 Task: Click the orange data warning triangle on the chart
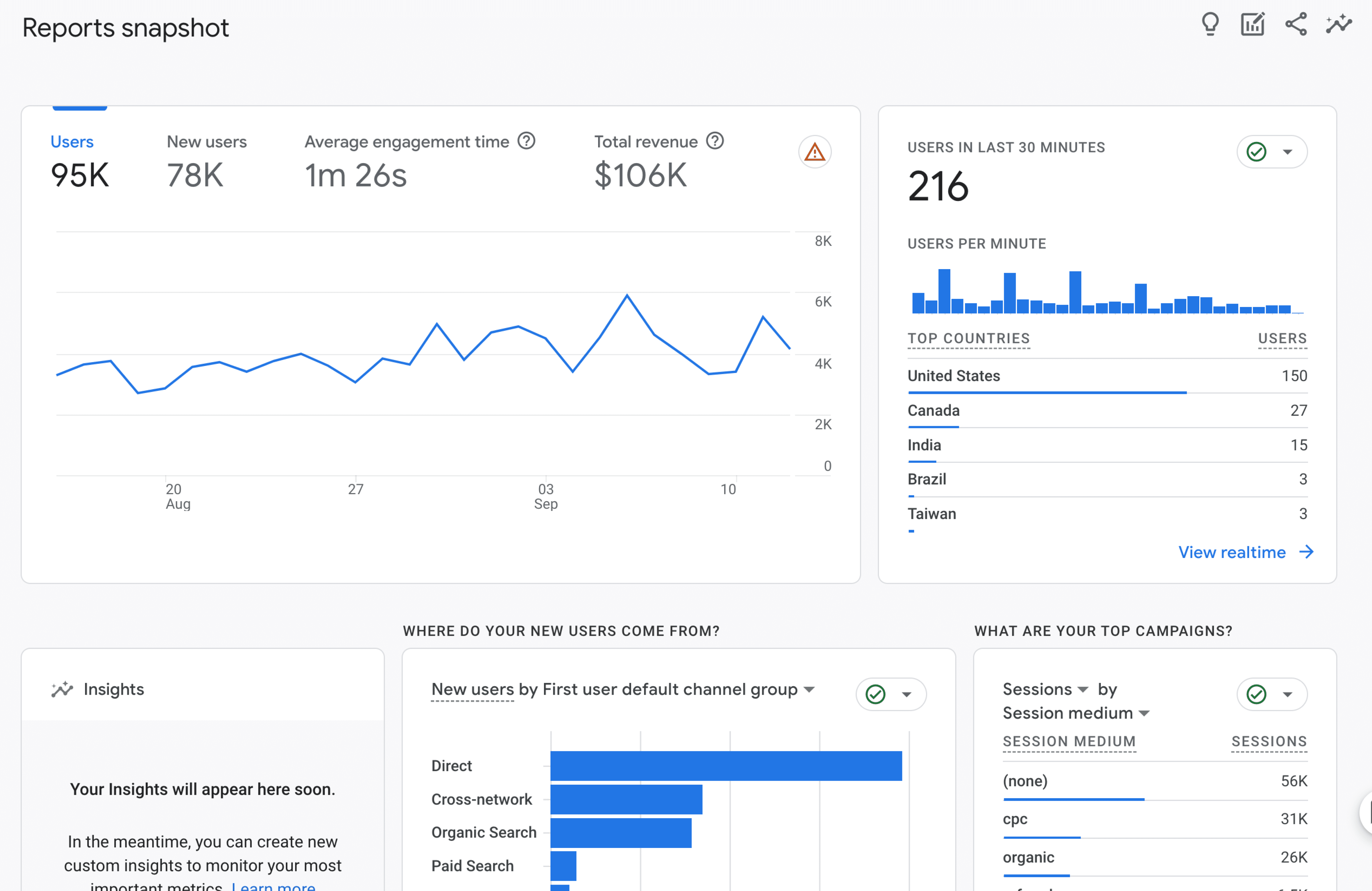[x=814, y=151]
